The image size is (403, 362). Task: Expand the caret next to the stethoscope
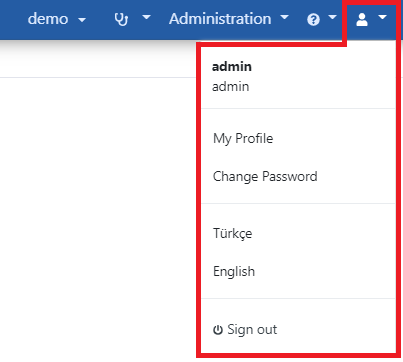(x=146, y=17)
